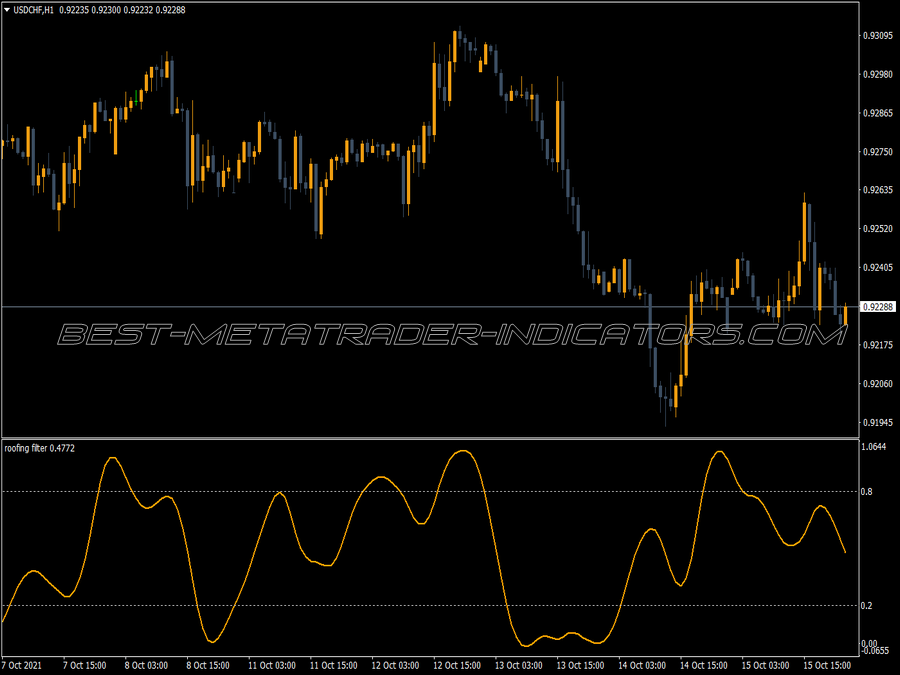The width and height of the screenshot is (900, 675).
Task: Click the 7 Oct 15:00 time label
Action: tap(84, 665)
